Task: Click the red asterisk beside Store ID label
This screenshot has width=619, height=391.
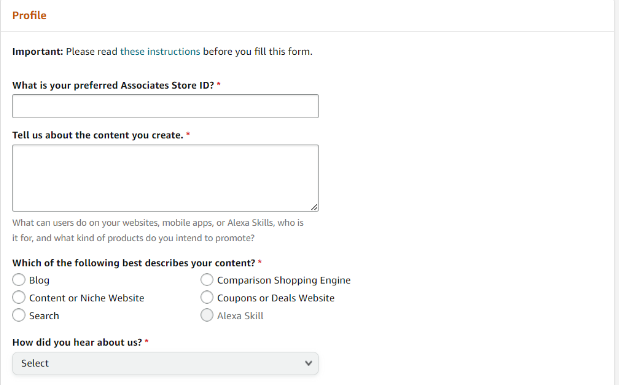Action: coord(218,84)
